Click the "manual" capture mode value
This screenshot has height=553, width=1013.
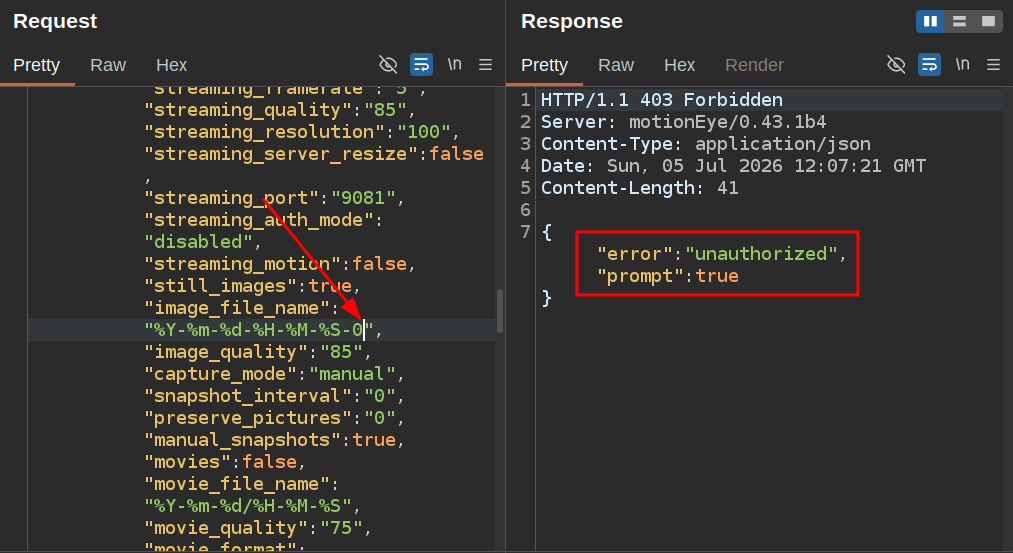point(352,373)
